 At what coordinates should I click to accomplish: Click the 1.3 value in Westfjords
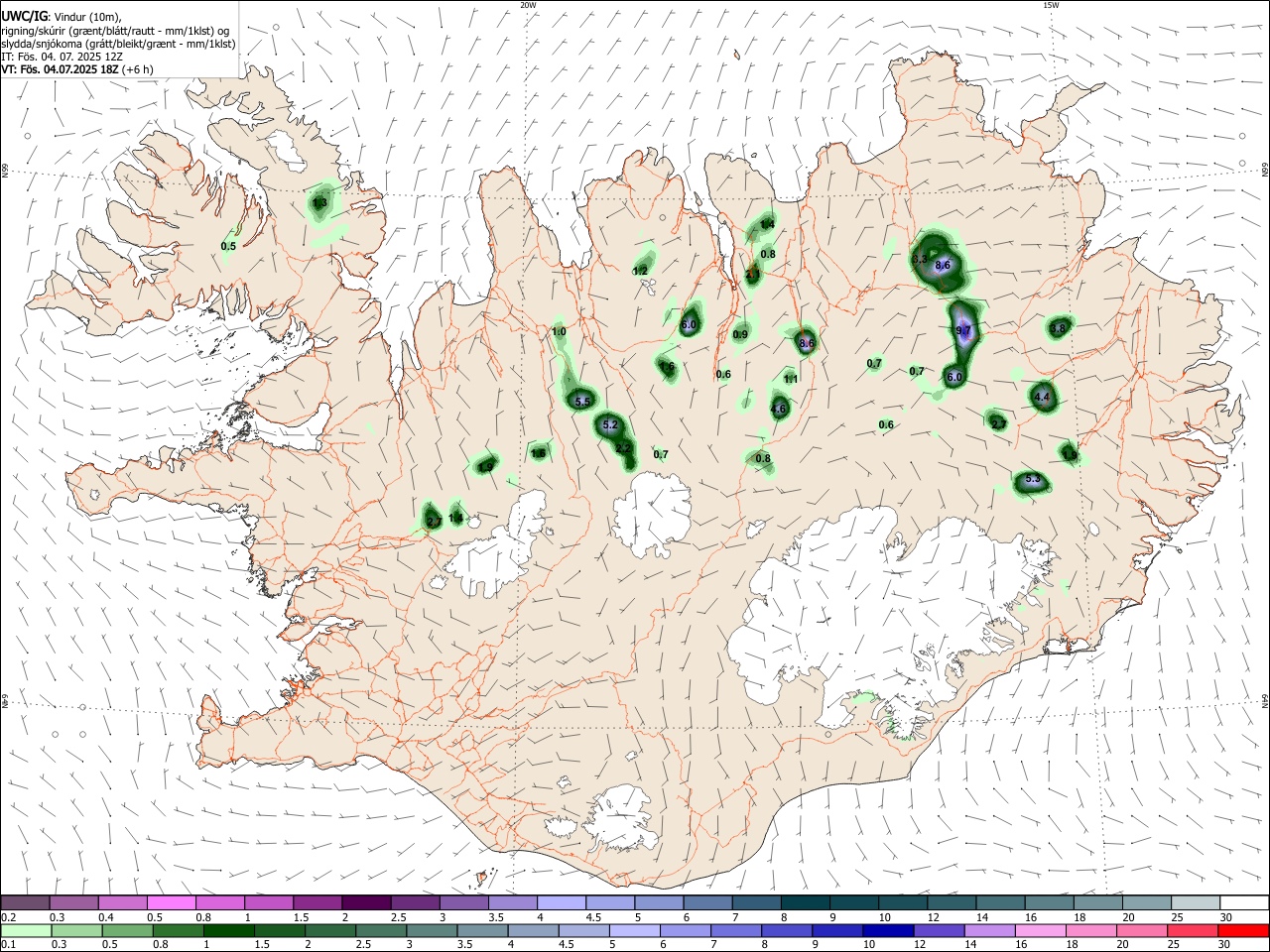319,203
